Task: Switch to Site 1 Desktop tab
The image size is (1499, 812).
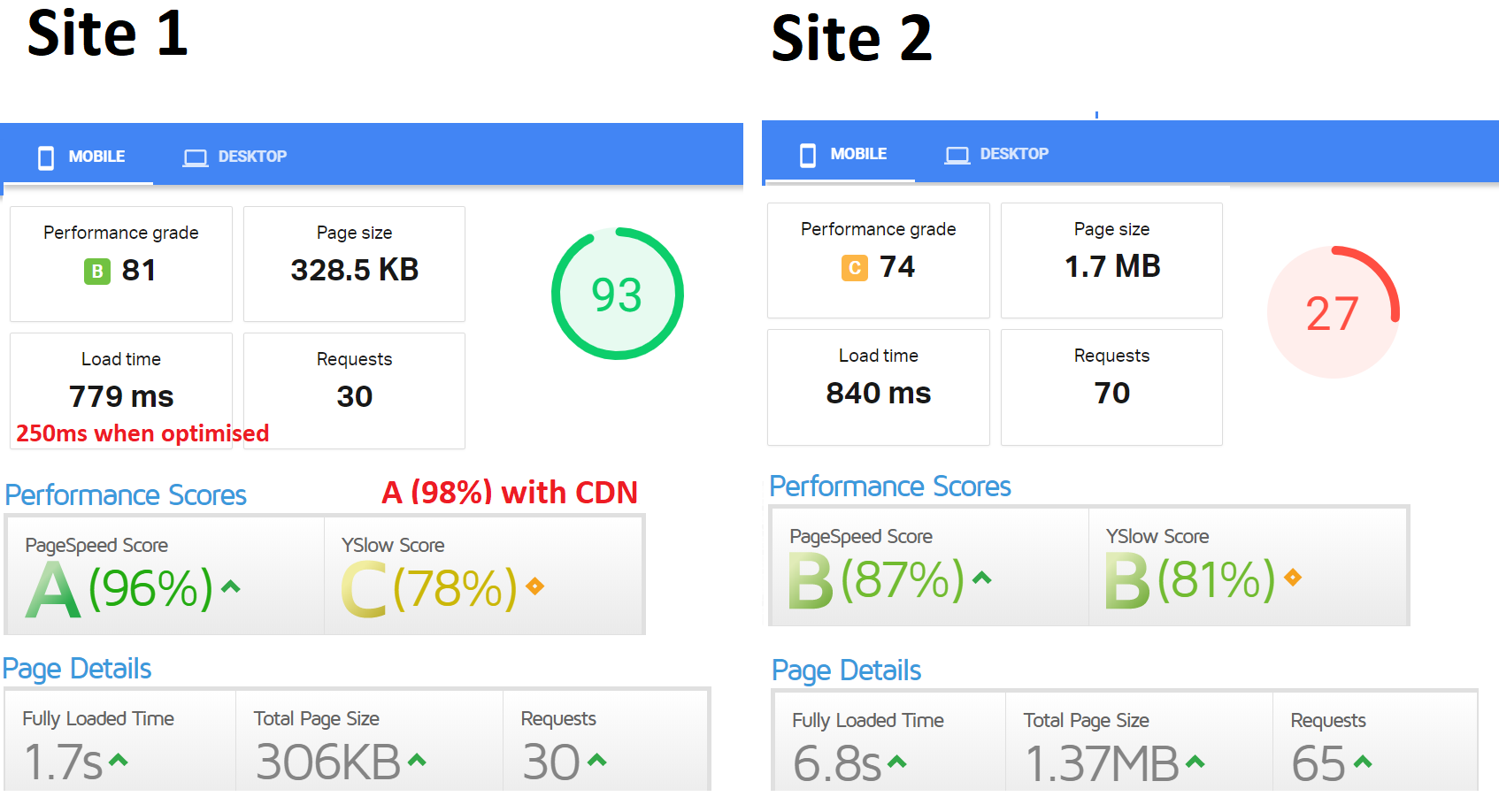Action: point(234,157)
